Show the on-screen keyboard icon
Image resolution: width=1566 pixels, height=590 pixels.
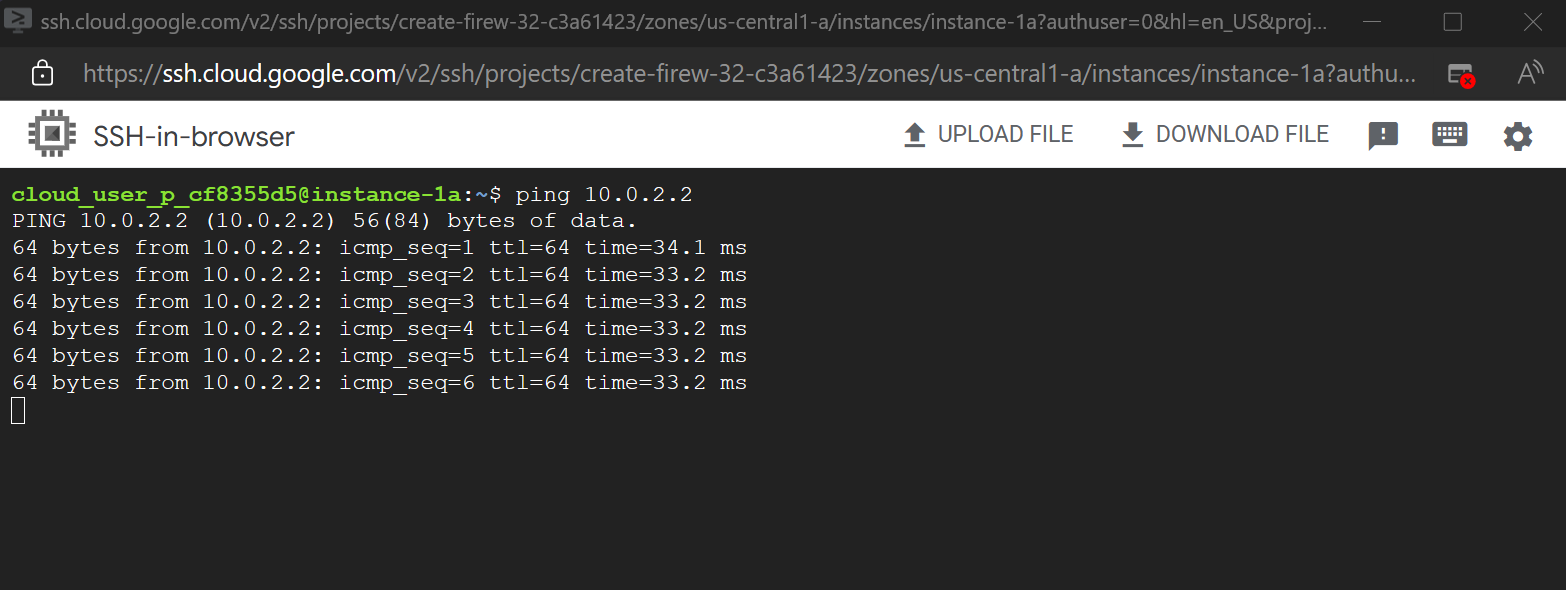point(1449,134)
